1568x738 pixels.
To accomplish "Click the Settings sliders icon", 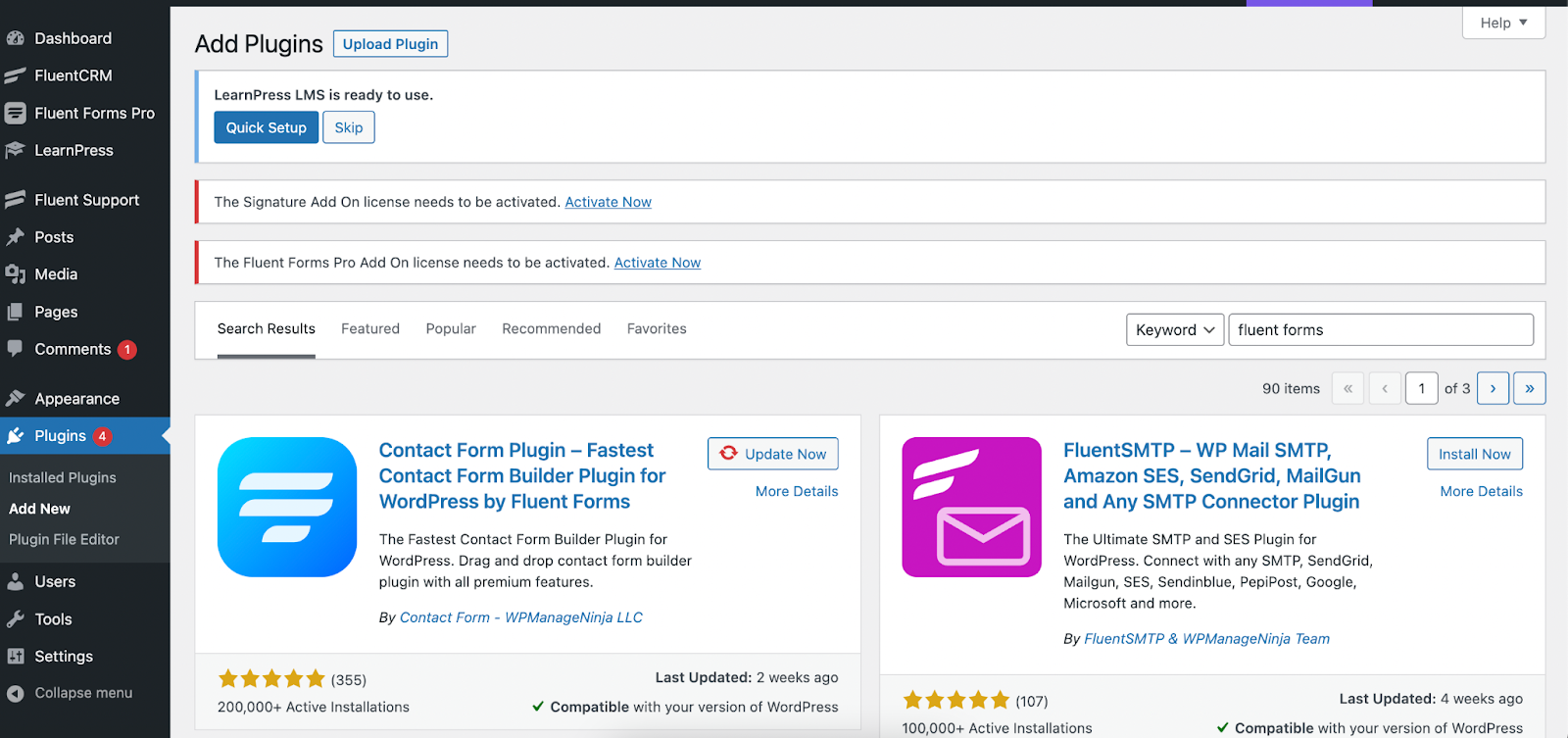I will click(15, 657).
